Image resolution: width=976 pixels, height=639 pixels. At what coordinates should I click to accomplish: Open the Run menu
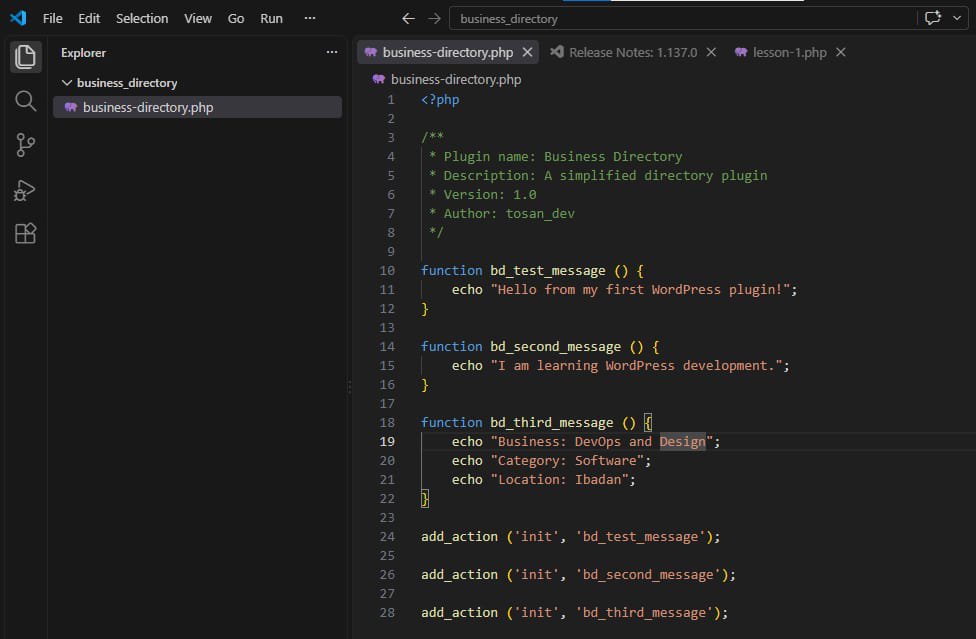pos(271,19)
